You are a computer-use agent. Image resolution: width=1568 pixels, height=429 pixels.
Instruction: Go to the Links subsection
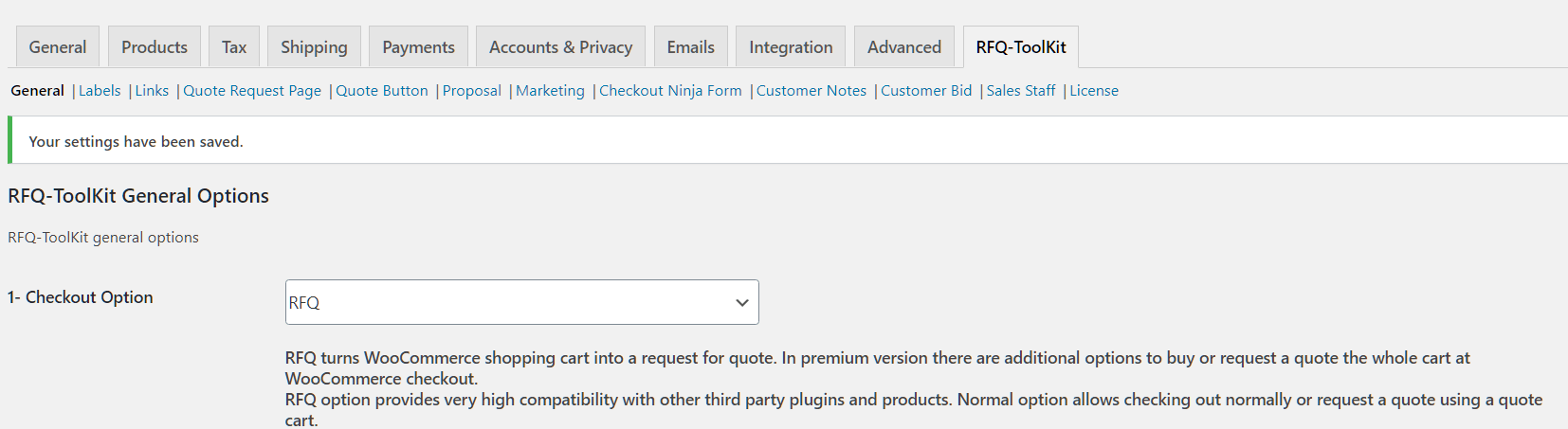click(x=152, y=91)
